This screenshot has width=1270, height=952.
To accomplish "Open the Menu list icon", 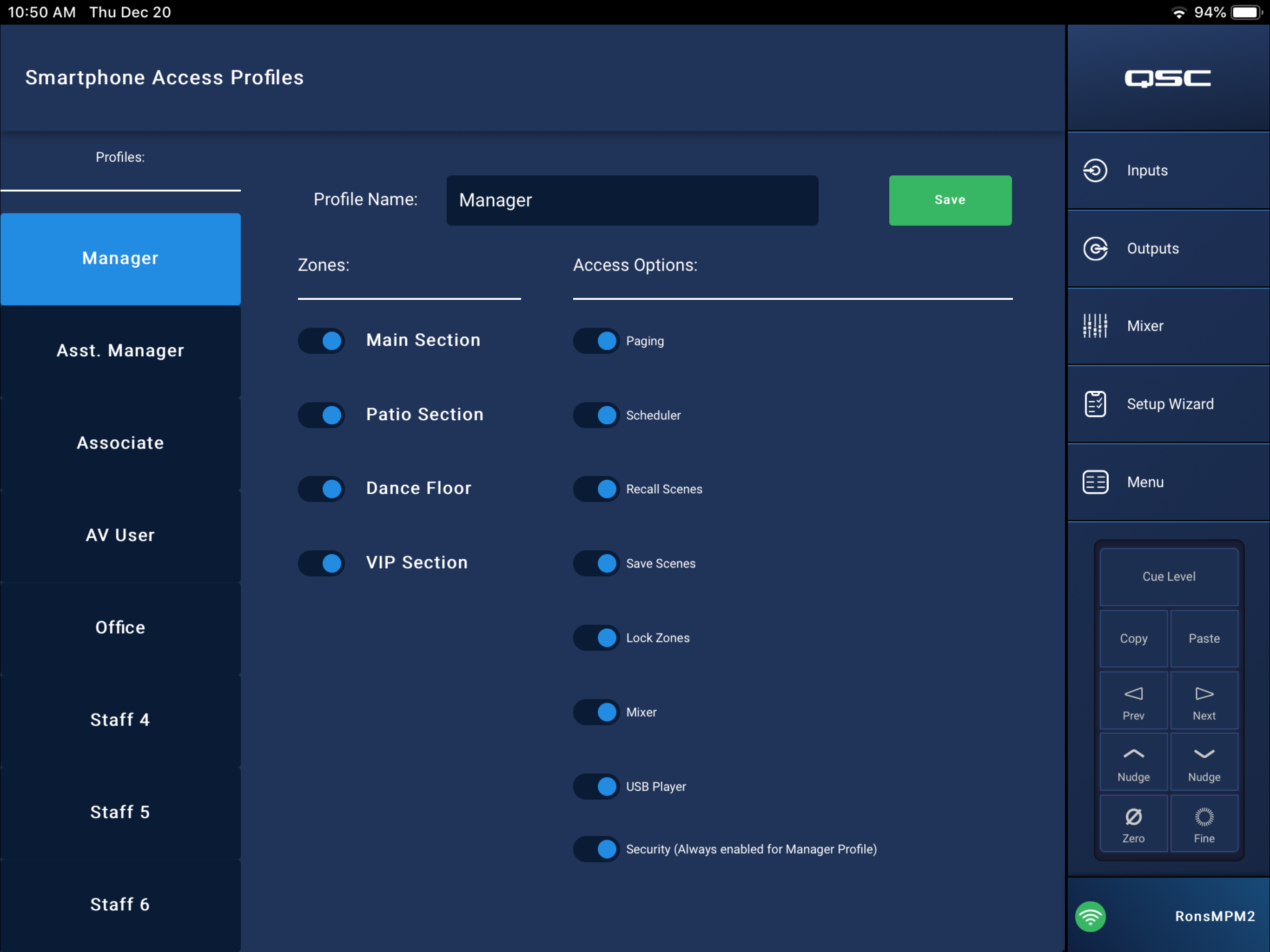I will 1095,482.
